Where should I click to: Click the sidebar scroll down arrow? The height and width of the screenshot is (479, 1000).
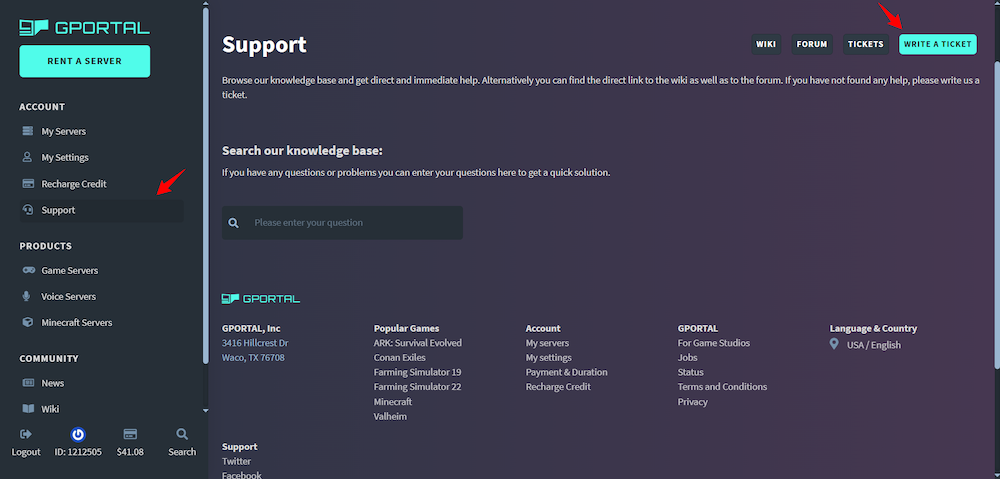[205, 411]
